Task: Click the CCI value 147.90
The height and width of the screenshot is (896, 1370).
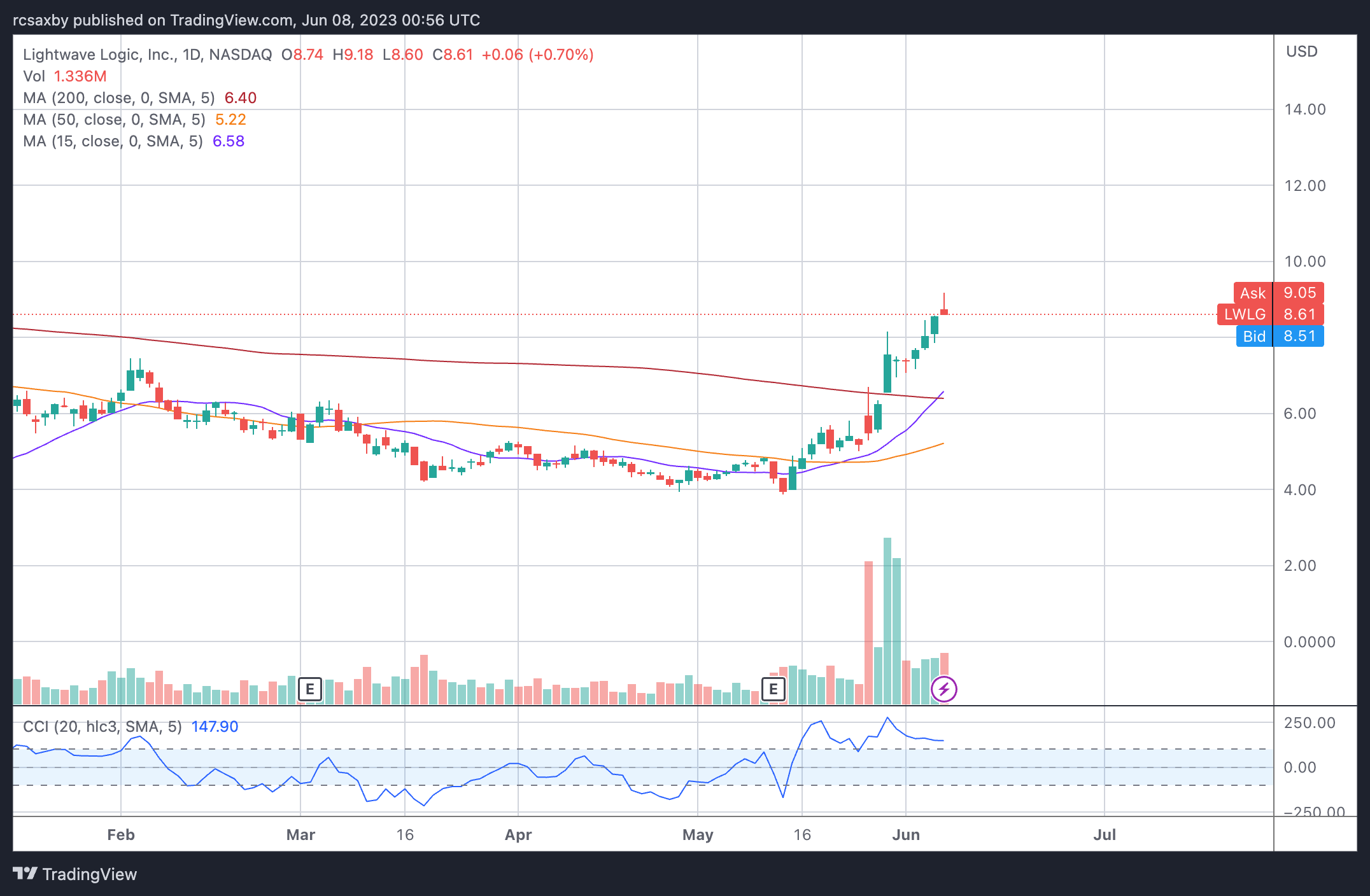Action: (215, 727)
